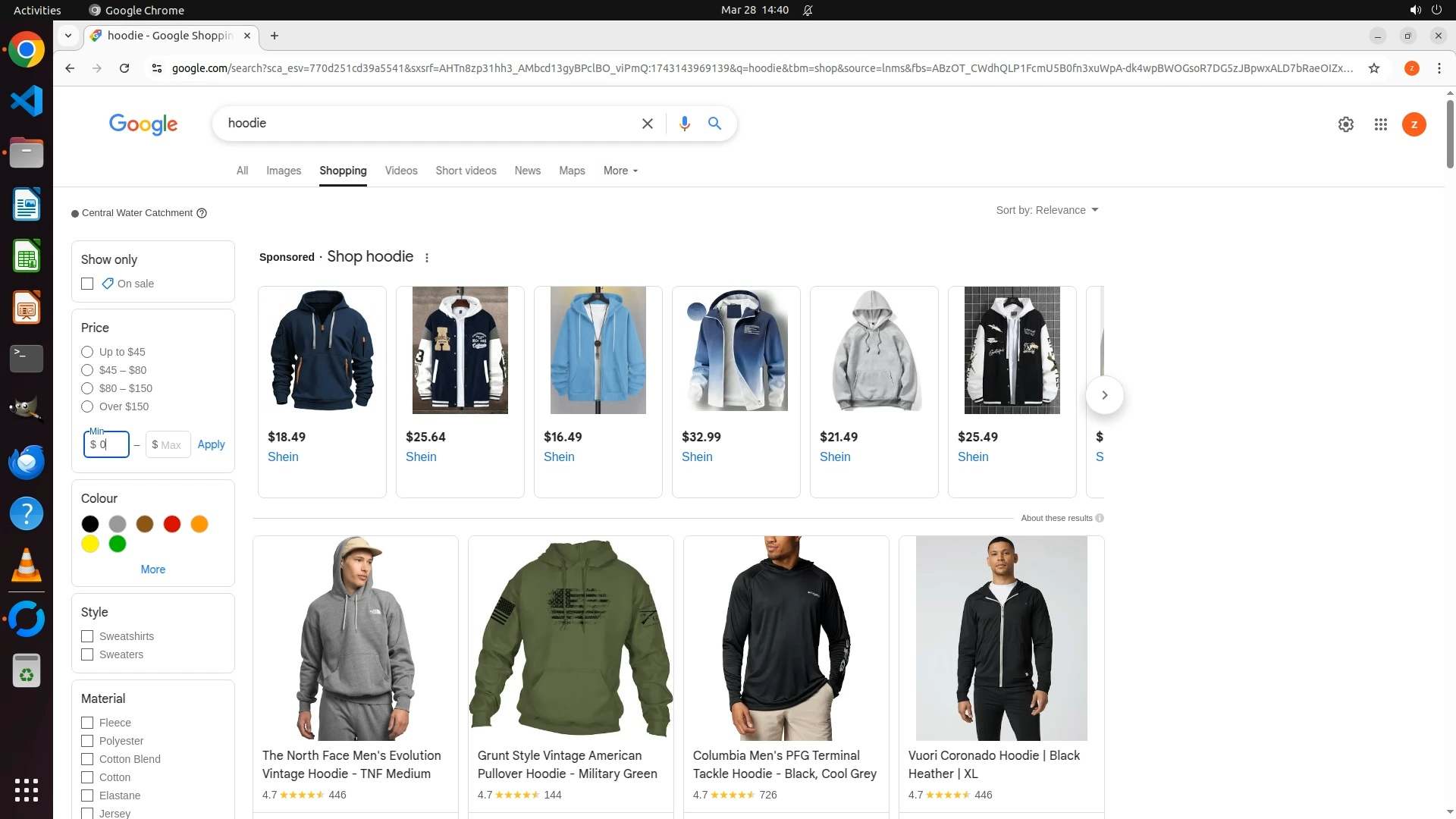
Task: Click the voice search microphone icon
Action: (x=684, y=124)
